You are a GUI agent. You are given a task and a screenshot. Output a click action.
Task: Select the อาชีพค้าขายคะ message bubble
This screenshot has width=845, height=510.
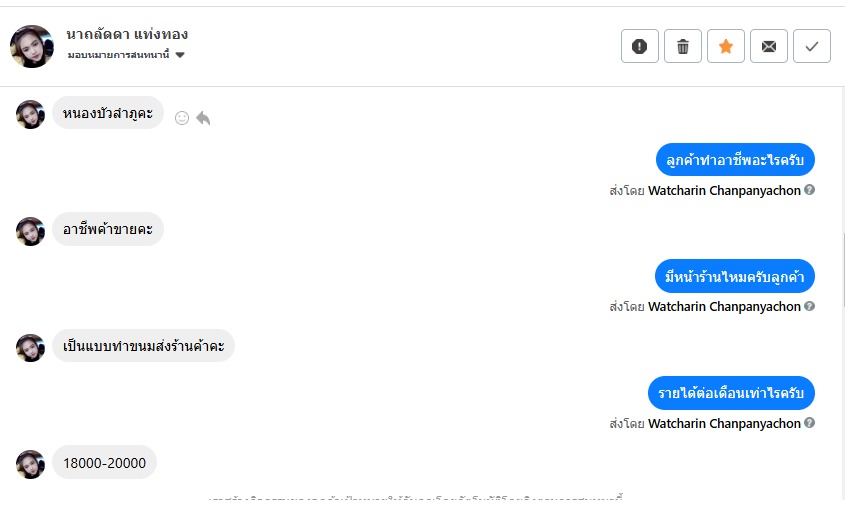(108, 229)
